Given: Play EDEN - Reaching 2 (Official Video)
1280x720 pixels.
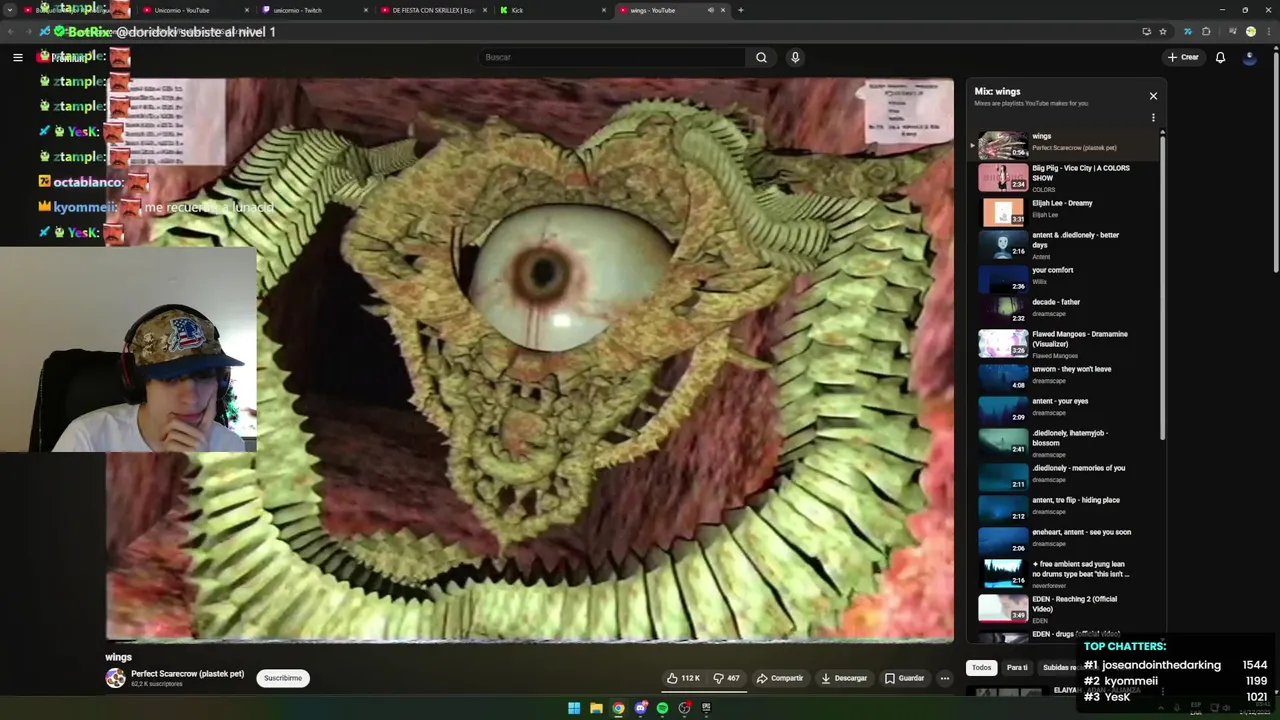Looking at the screenshot, I should (1065, 608).
